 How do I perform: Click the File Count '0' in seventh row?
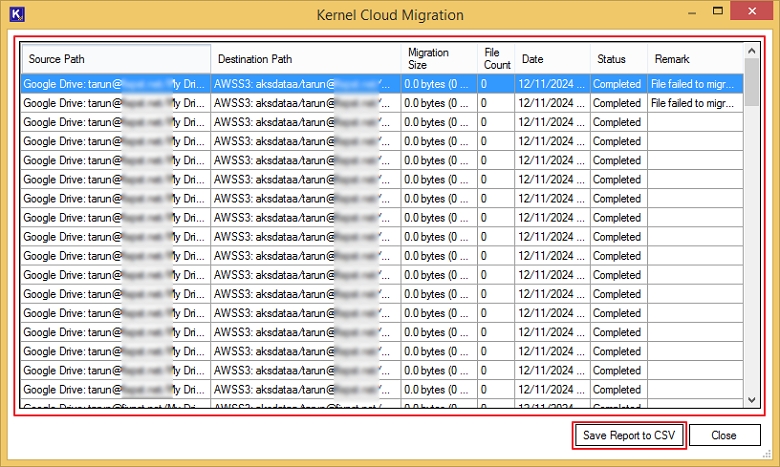coord(495,198)
